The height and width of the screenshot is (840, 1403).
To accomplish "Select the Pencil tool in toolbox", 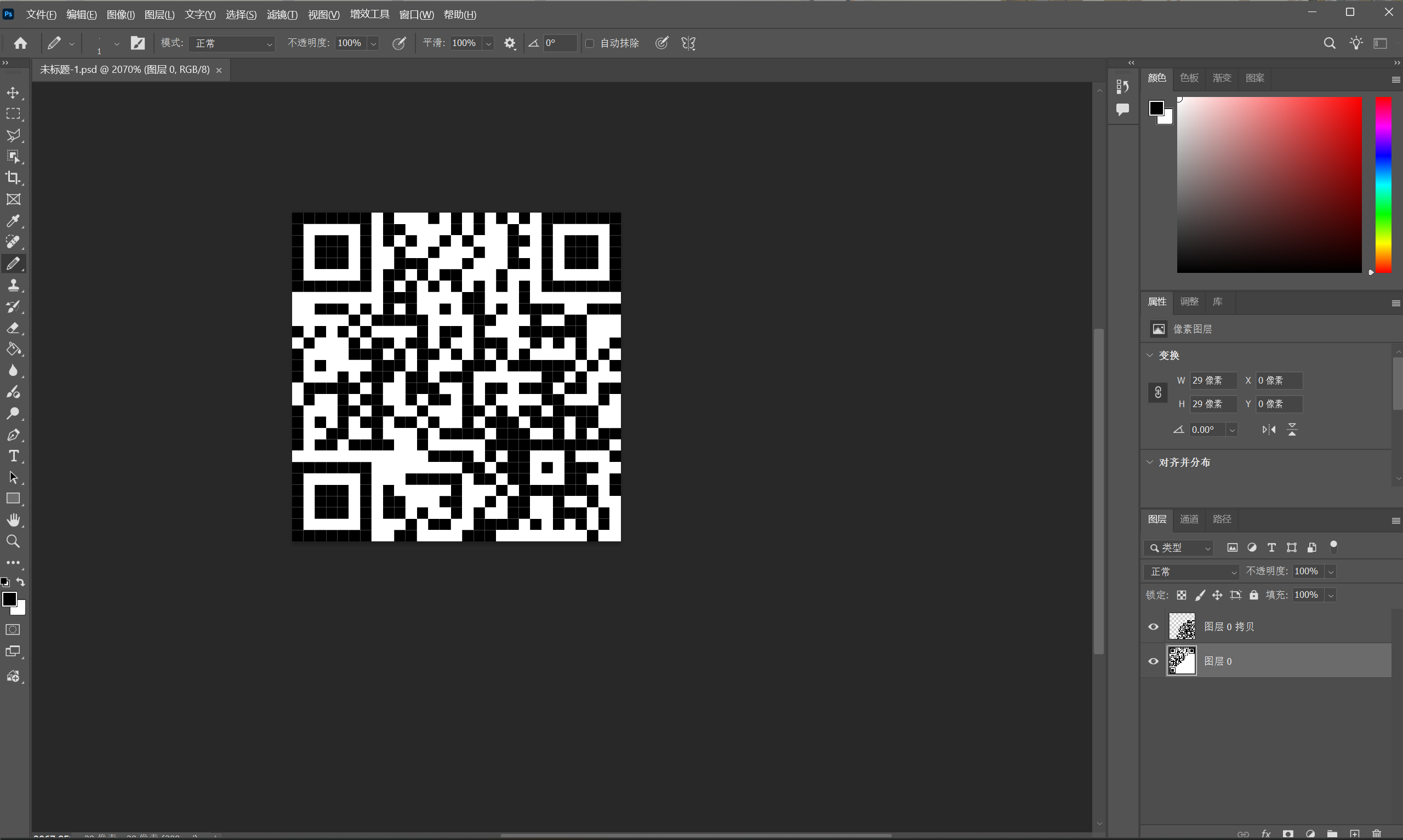I will (13, 264).
